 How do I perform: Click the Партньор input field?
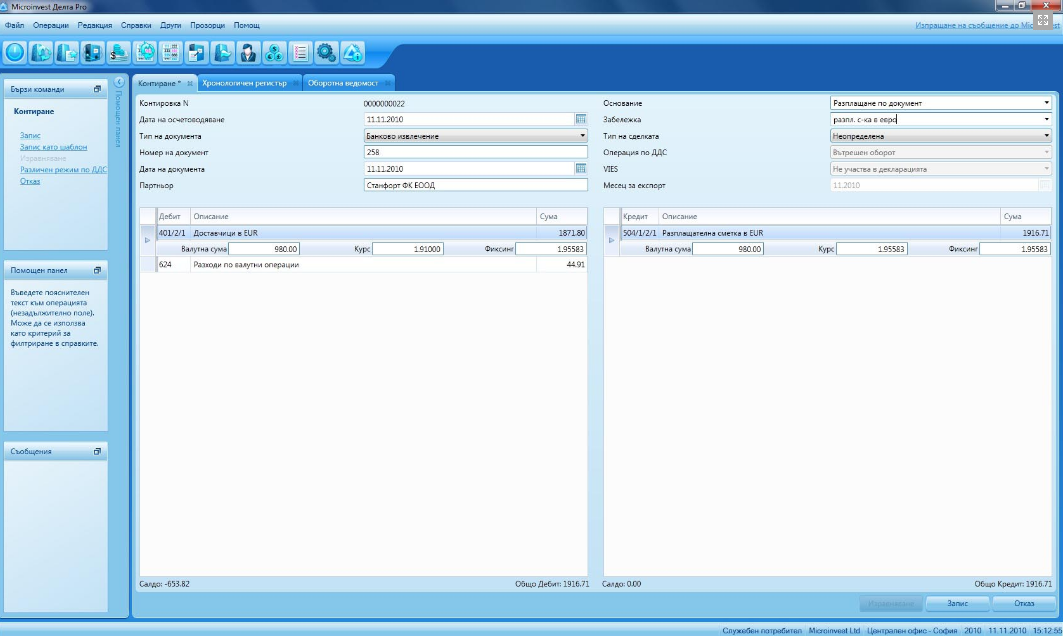click(x=475, y=186)
